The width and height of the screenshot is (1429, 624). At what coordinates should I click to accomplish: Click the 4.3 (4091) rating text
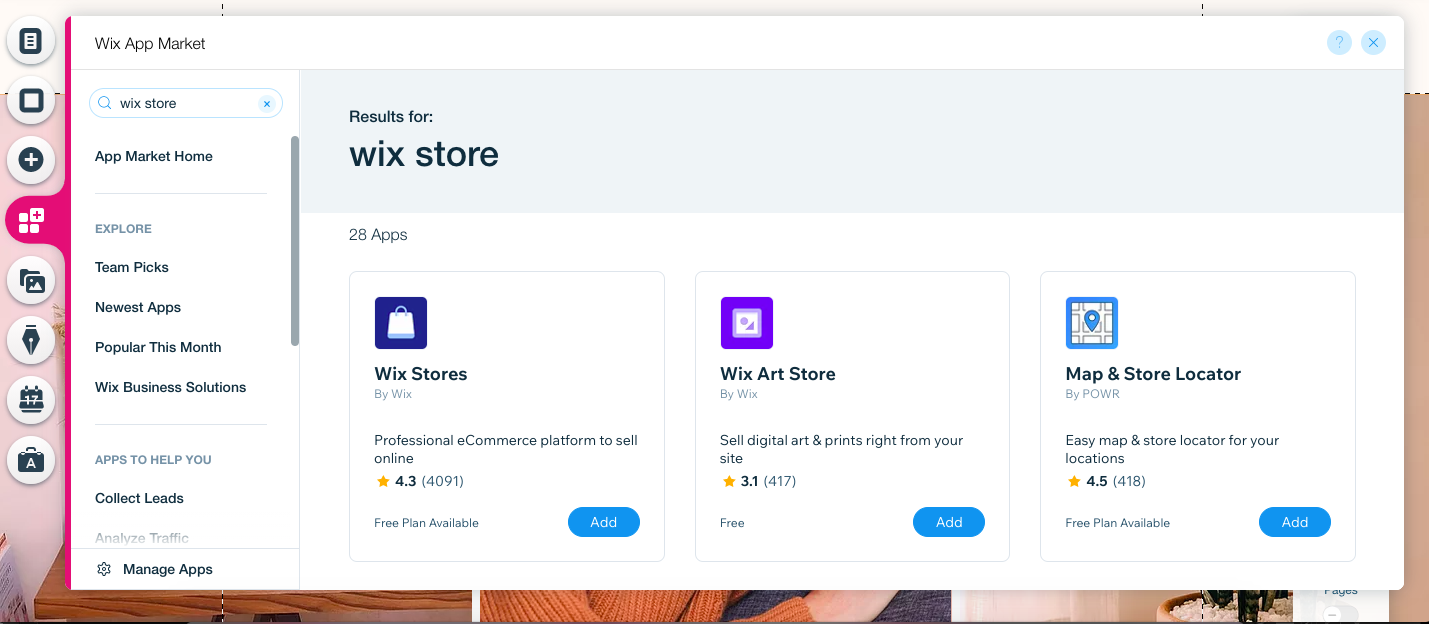pos(429,481)
